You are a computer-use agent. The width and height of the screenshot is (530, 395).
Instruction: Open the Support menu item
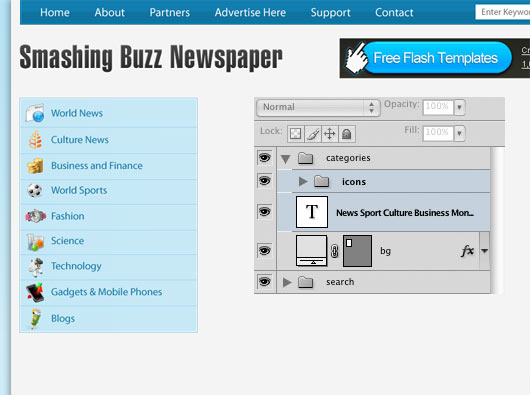click(x=330, y=13)
